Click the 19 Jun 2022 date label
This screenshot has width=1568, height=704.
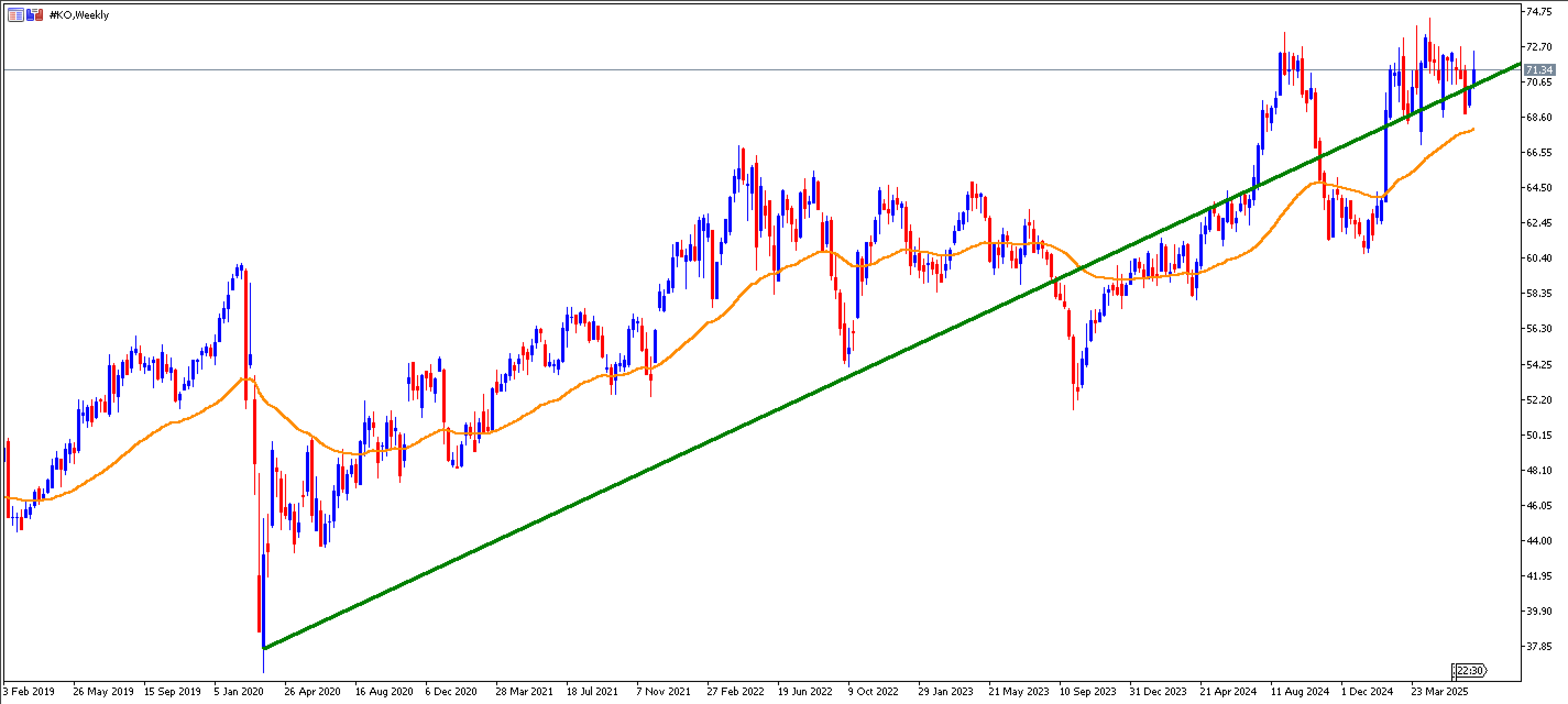pos(805,692)
